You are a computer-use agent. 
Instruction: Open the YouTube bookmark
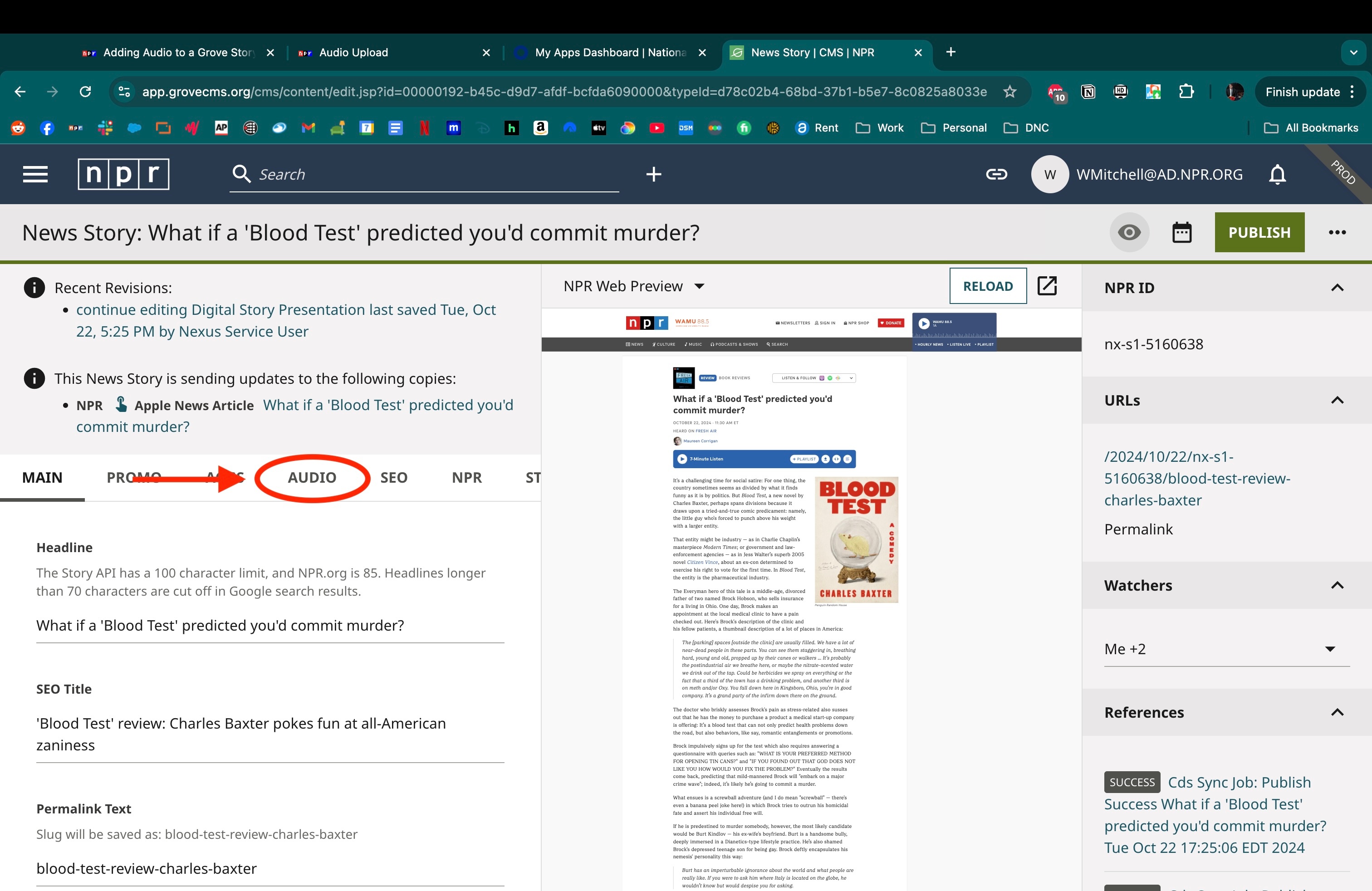pyautogui.click(x=657, y=127)
